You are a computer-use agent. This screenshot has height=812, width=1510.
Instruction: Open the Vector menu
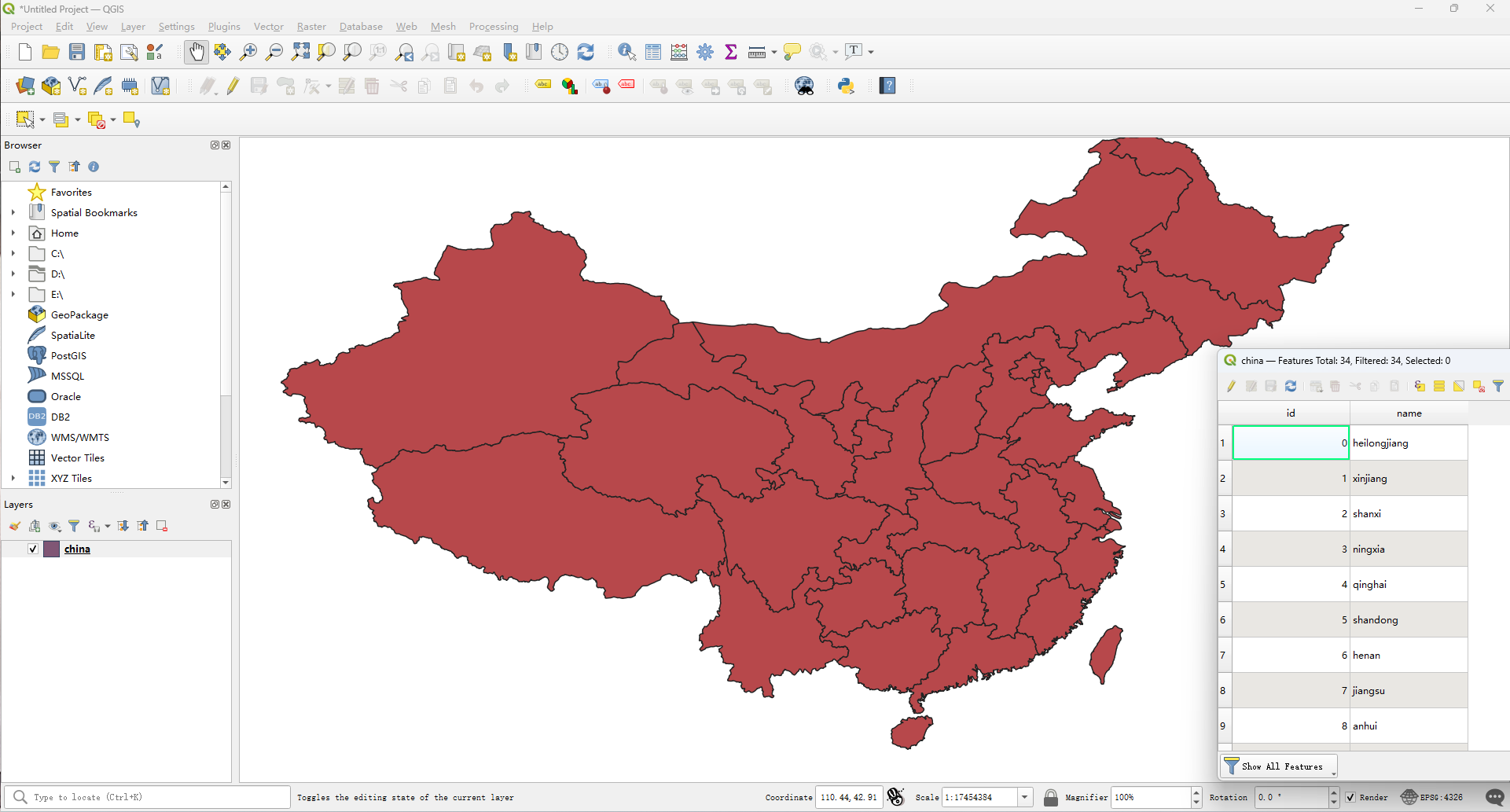[268, 27]
